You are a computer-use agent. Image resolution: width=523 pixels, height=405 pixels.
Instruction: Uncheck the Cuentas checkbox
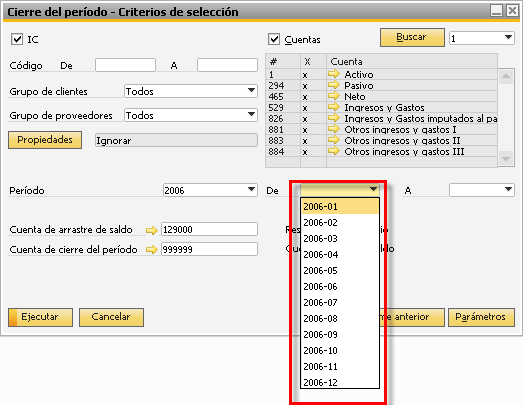tap(274, 39)
